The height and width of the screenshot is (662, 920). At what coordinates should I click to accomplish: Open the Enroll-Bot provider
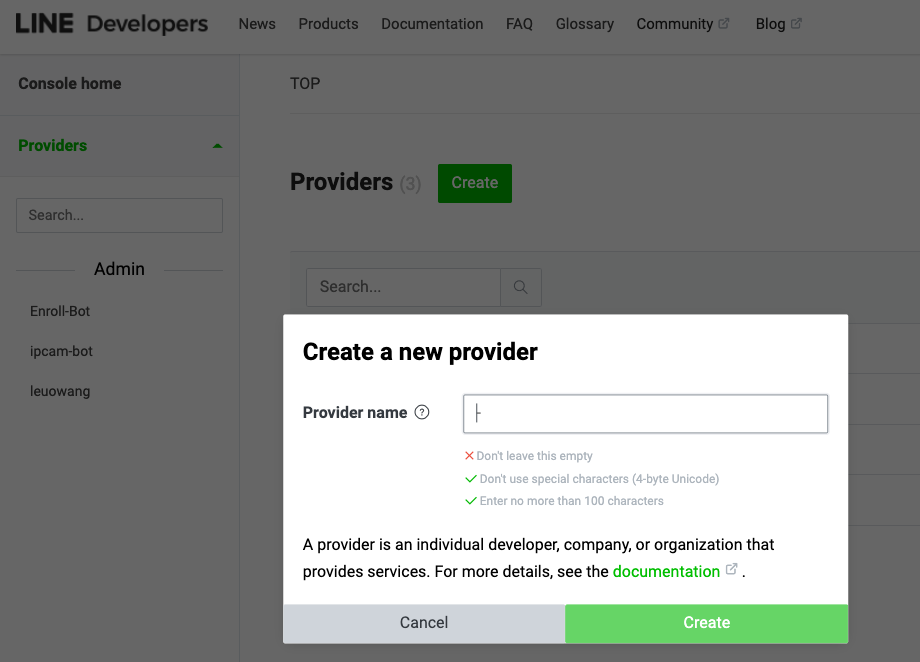coord(60,311)
